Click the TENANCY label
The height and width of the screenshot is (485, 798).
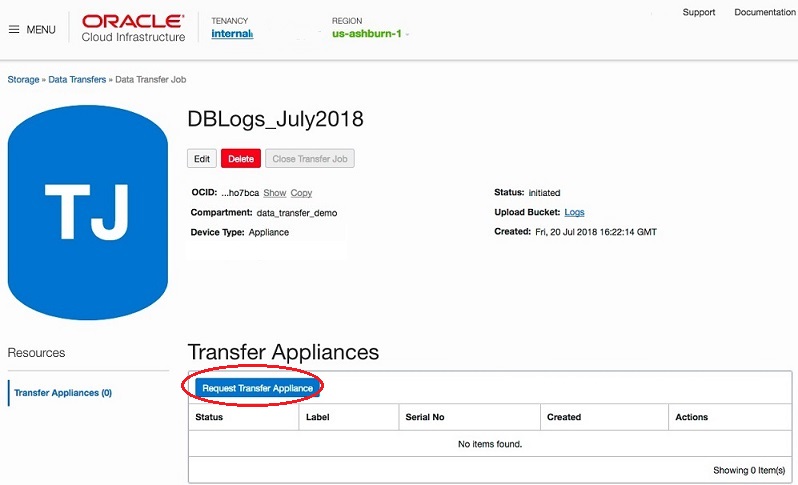coord(230,21)
